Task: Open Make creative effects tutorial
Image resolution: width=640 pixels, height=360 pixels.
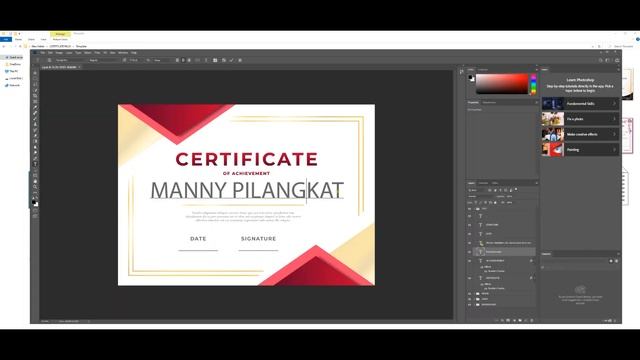Action: (x=580, y=134)
